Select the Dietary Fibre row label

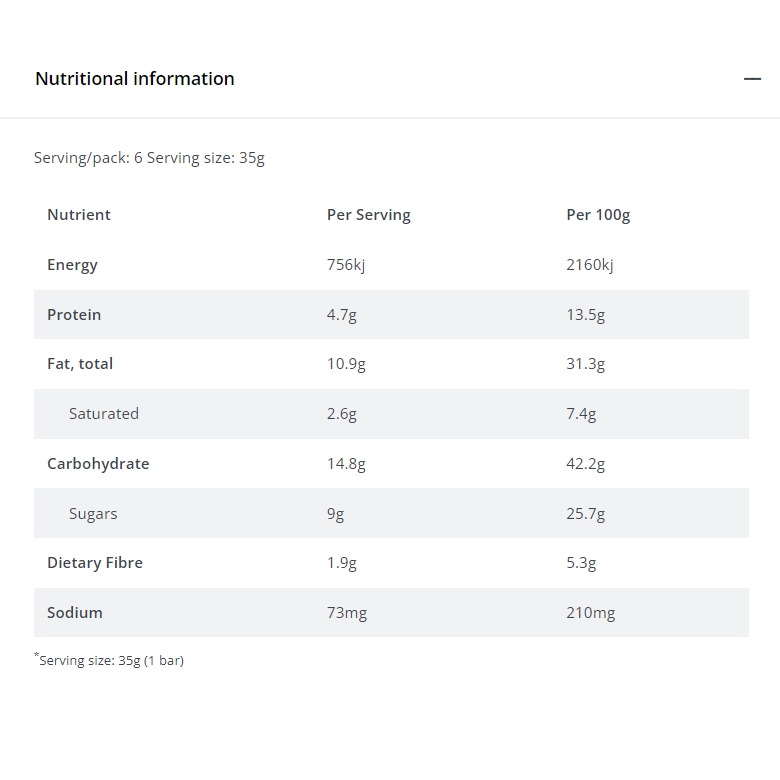(x=95, y=563)
